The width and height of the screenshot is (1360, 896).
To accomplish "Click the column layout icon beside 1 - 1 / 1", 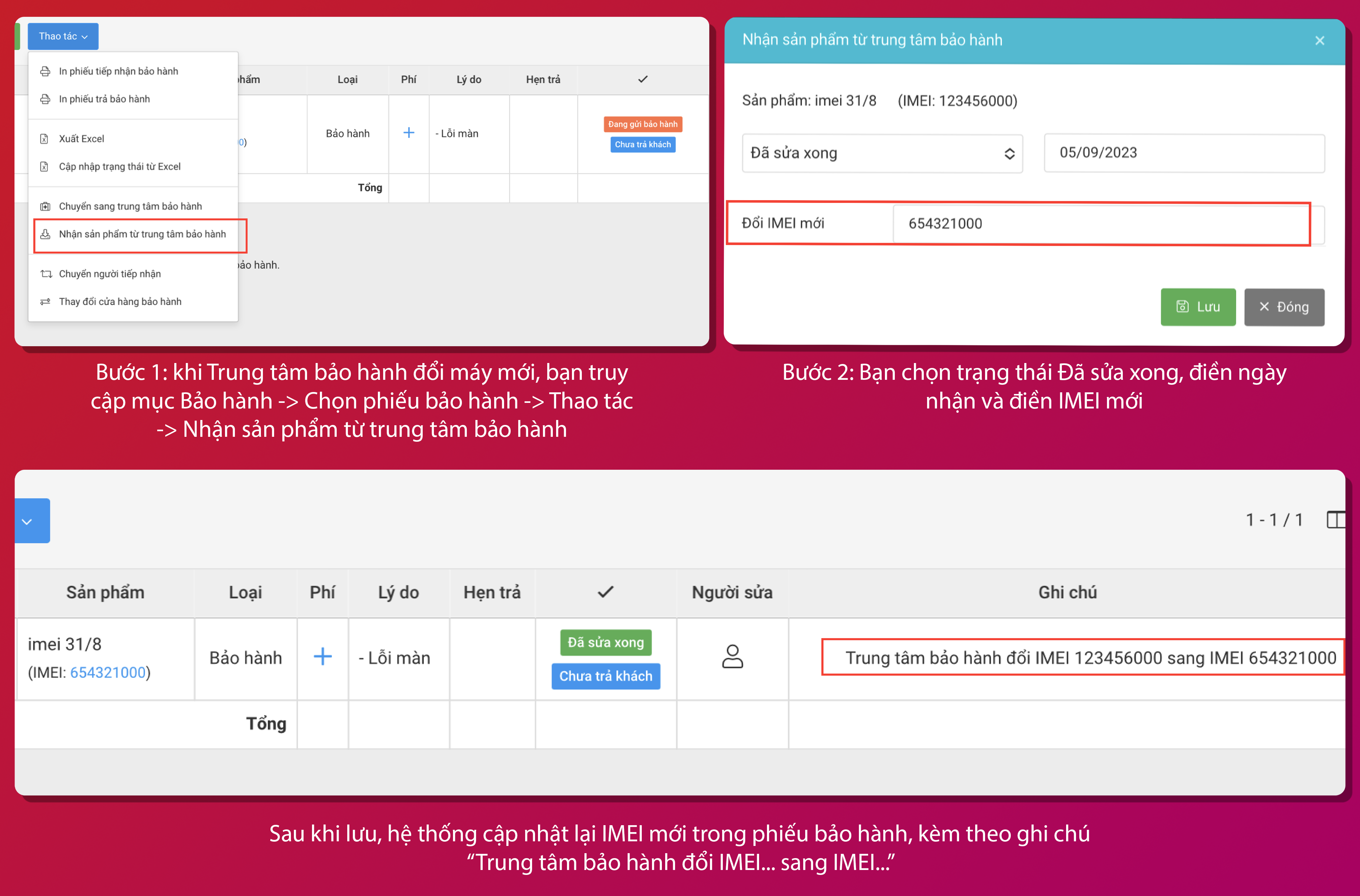I will [1335, 520].
